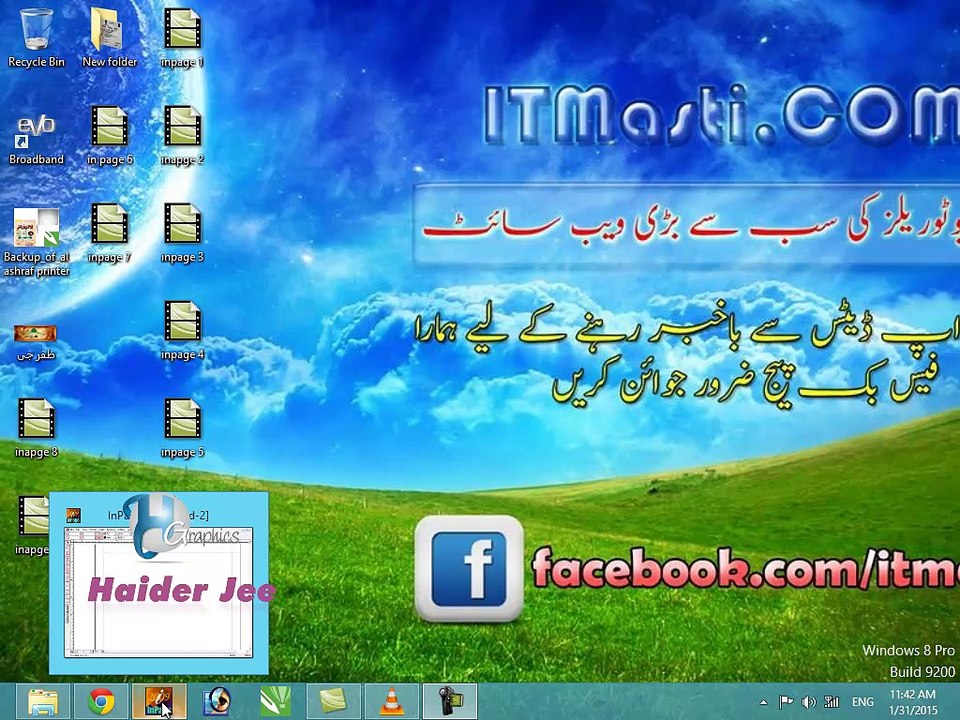Screen dimensions: 960x720
Task: Click the 'Recycle Bin' label text
Action: pos(36,62)
